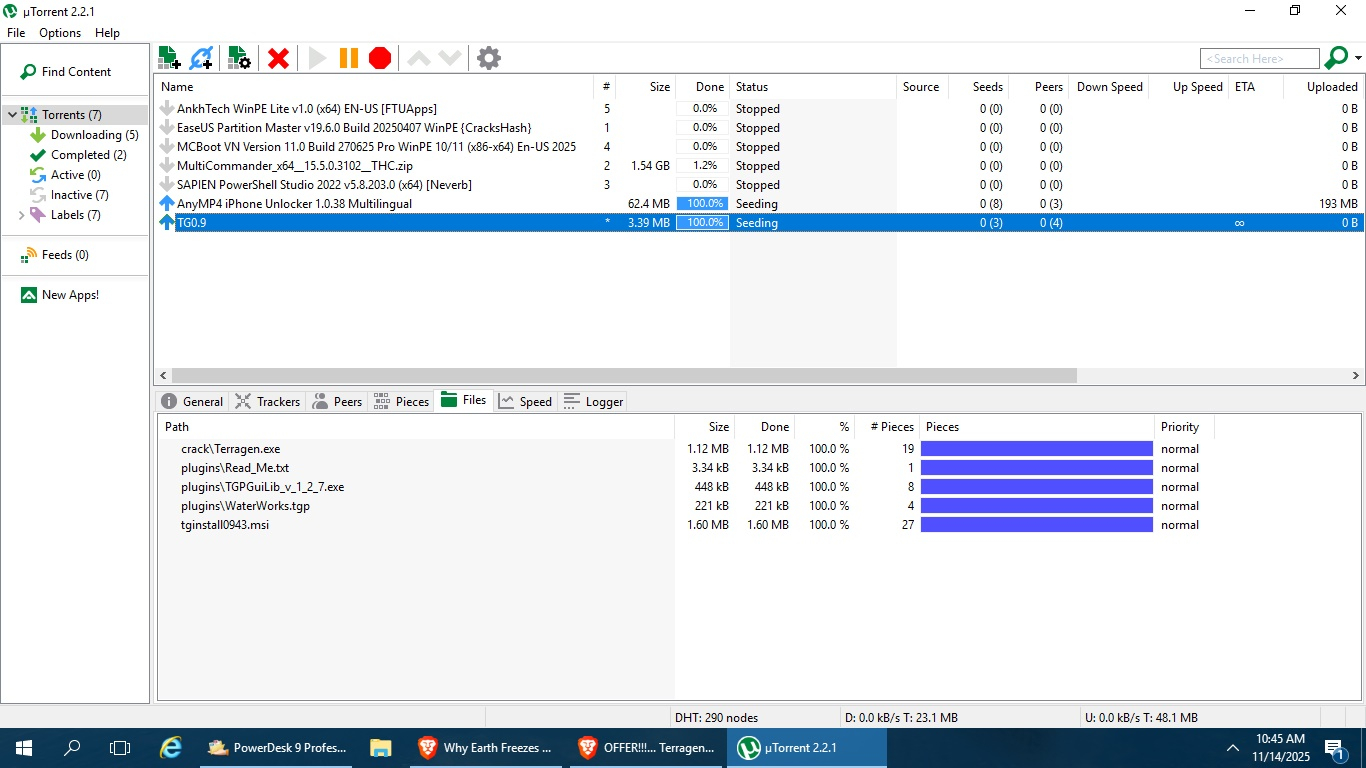1366x768 pixels.
Task: Open Windows taskbar search
Action: coord(72,747)
